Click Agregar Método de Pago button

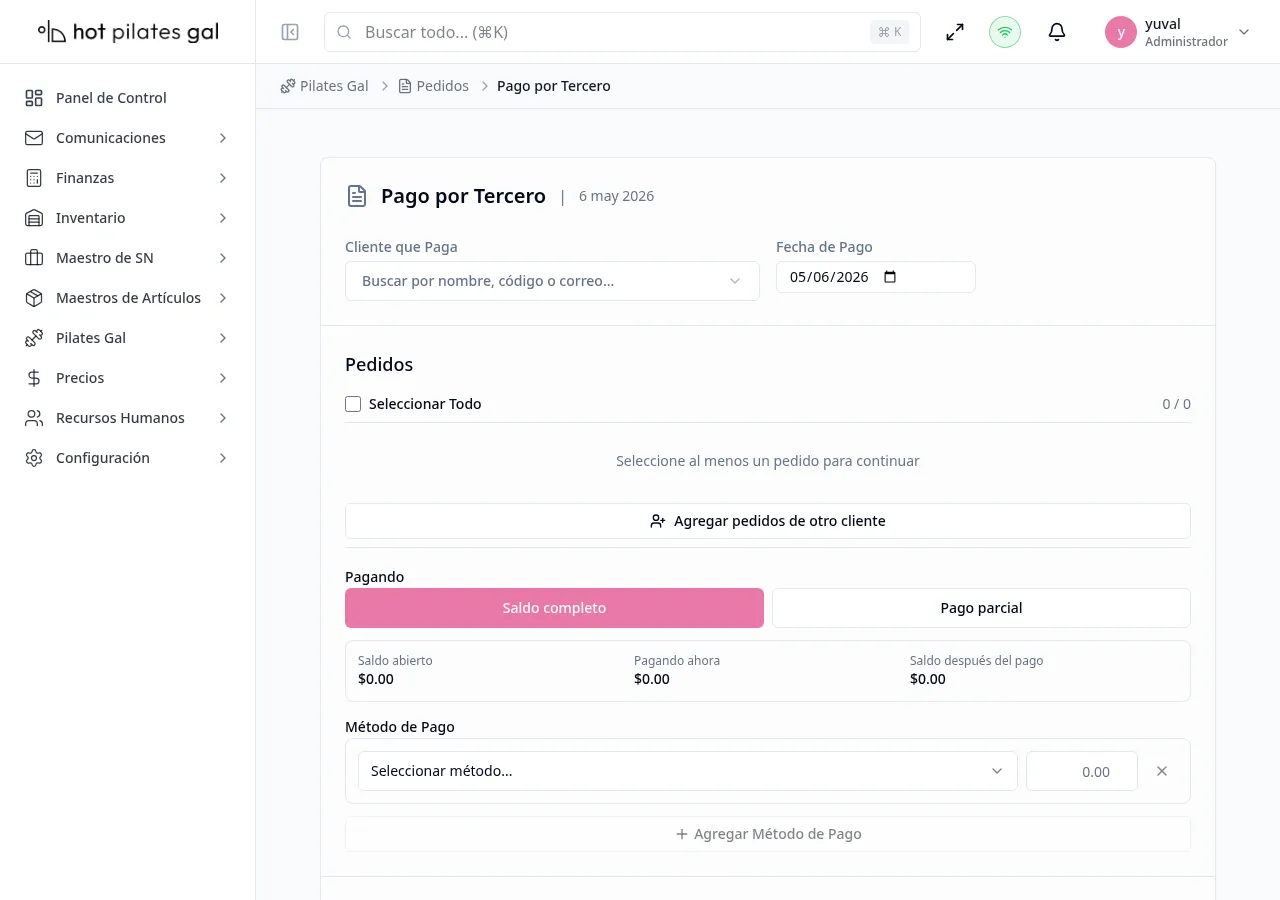coord(768,834)
